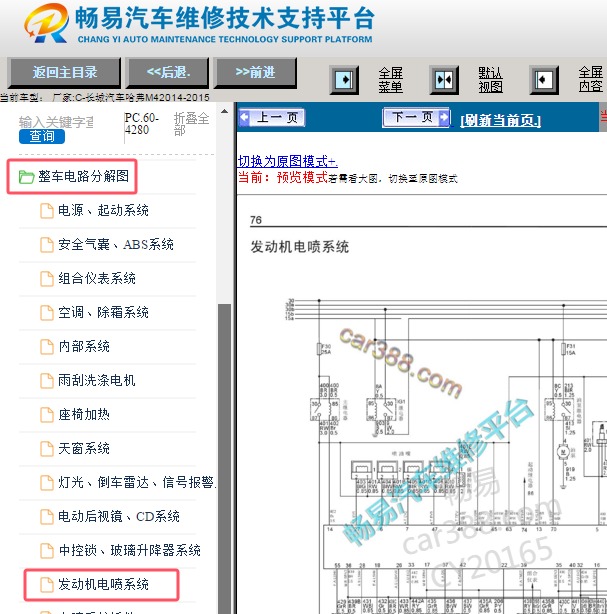Click the page icon beside 灯光、倒车雷达

(47, 482)
